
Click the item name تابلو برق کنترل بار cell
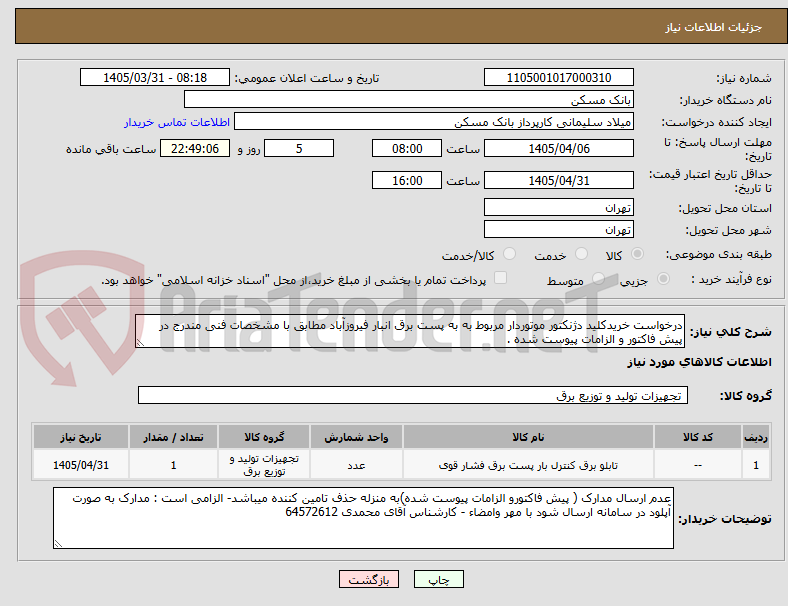pos(528,465)
